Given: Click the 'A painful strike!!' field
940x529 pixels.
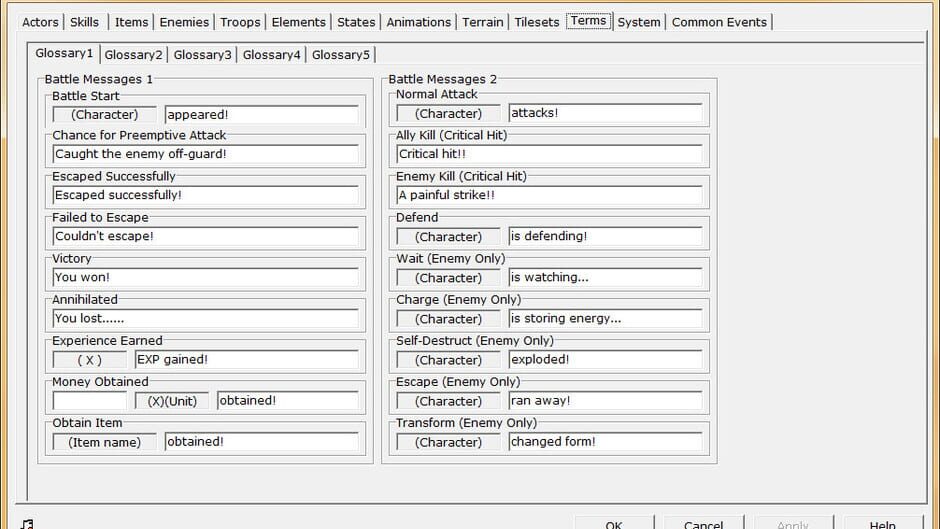Looking at the screenshot, I should click(549, 195).
